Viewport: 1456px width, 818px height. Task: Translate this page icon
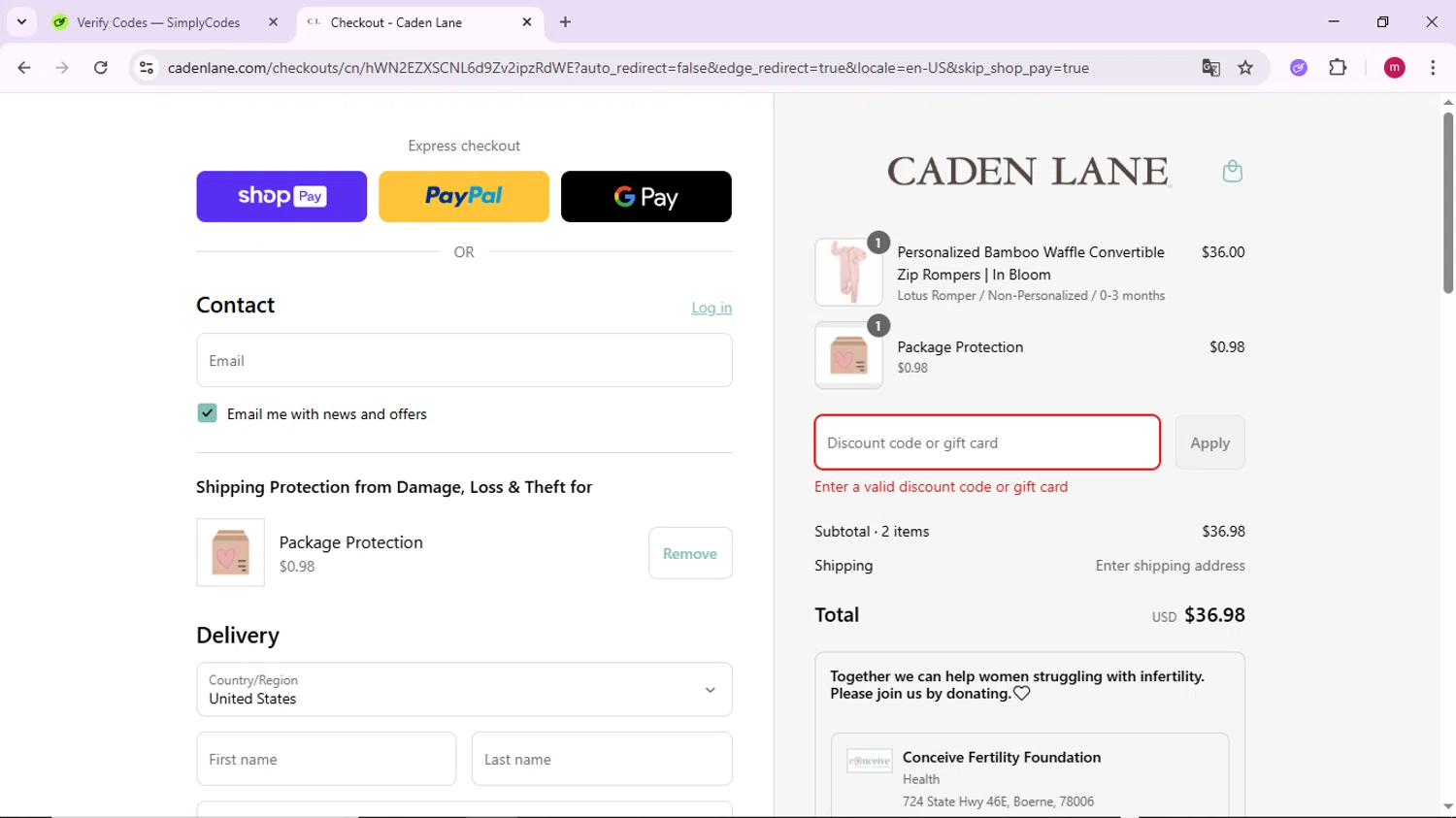(x=1210, y=68)
